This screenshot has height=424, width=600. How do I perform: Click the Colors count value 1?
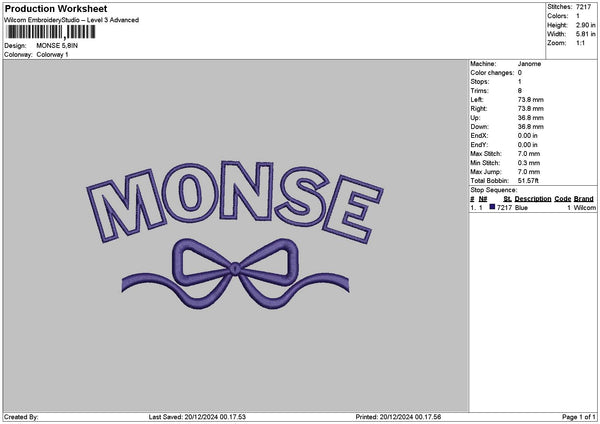[x=577, y=16]
